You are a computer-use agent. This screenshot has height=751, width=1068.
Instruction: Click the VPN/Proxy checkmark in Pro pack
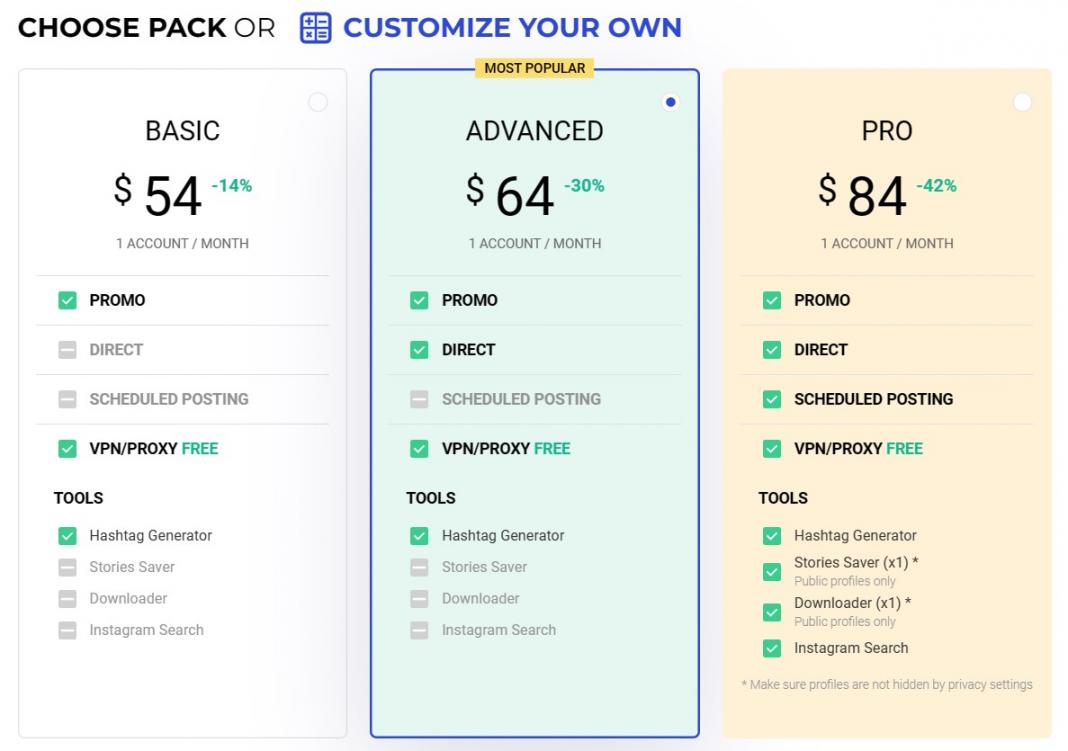pyautogui.click(x=771, y=449)
